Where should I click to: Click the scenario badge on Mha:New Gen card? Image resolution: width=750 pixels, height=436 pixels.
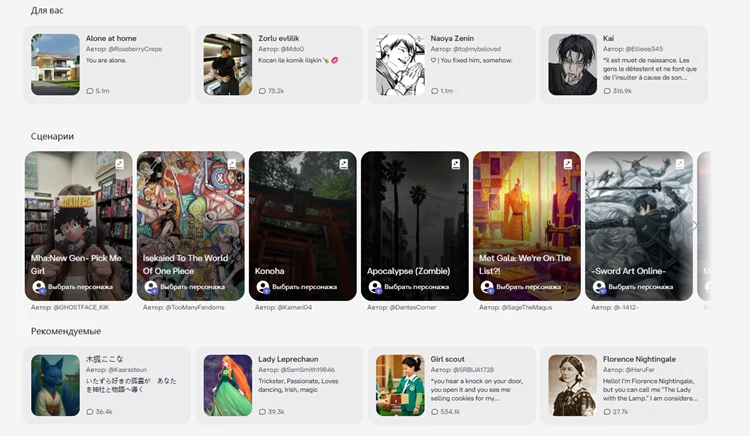click(119, 164)
